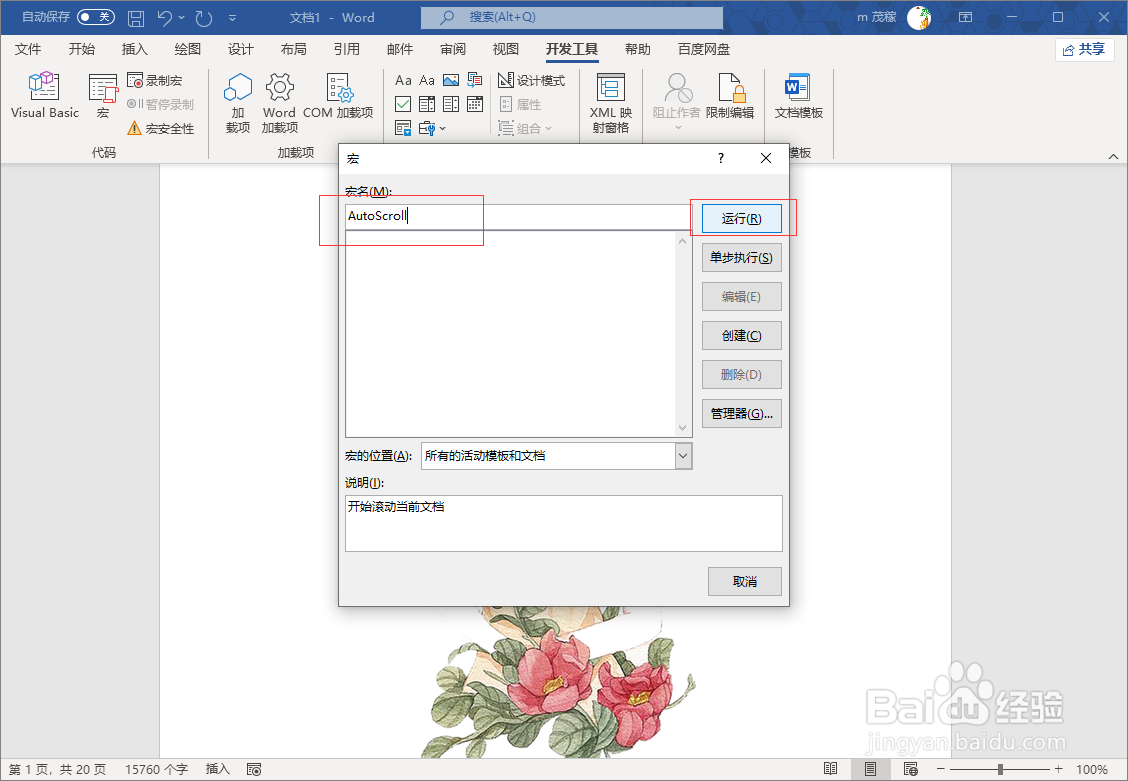Toggle 设计模式 design mode

tap(532, 81)
